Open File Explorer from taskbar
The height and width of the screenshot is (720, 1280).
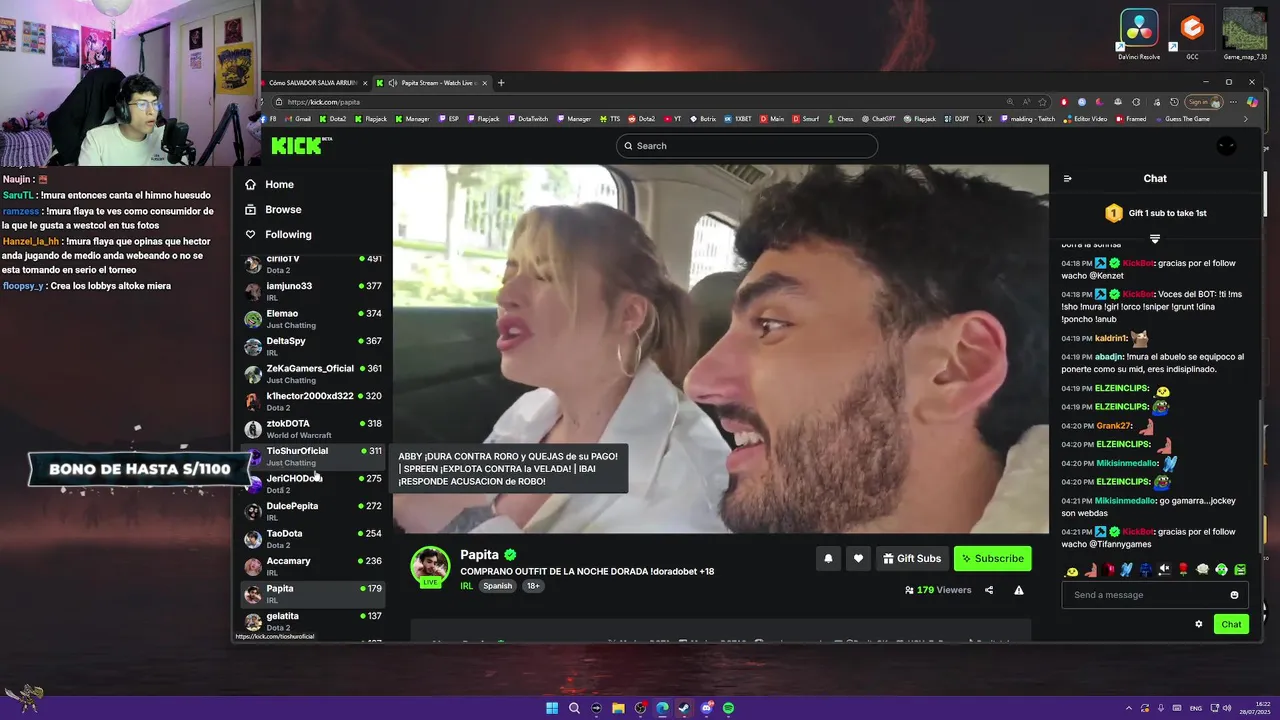tap(618, 708)
